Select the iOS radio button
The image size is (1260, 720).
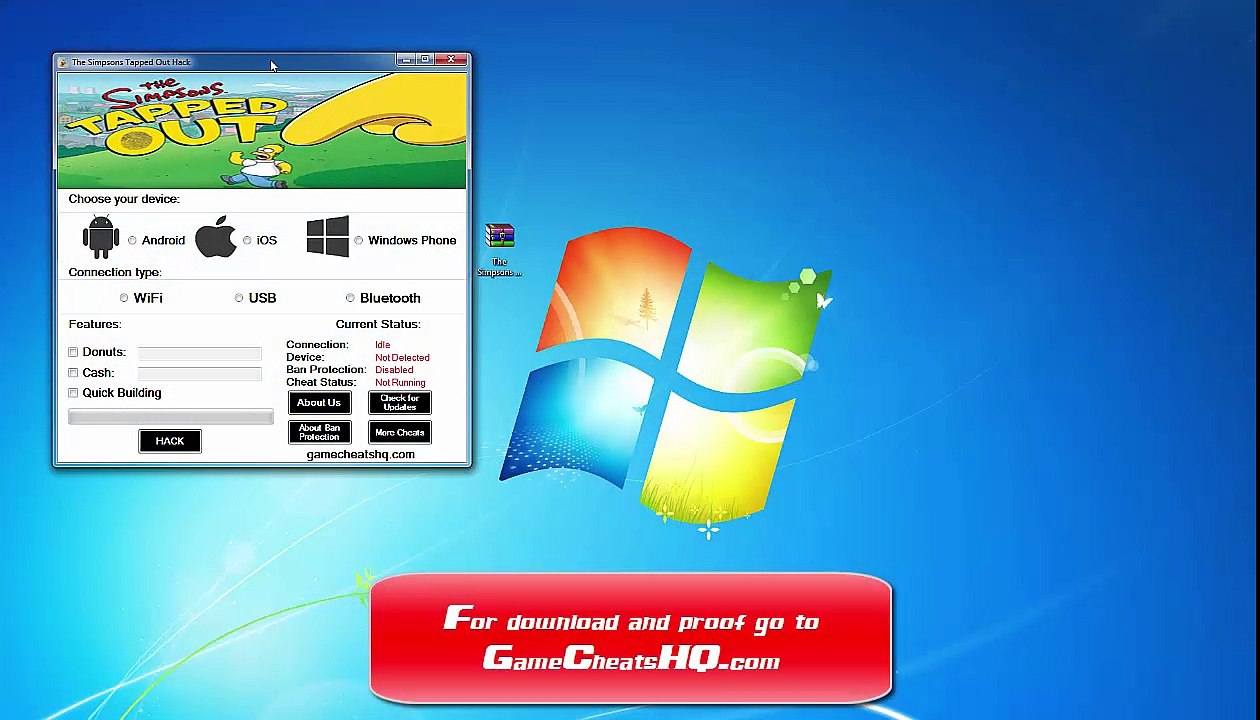(x=247, y=241)
